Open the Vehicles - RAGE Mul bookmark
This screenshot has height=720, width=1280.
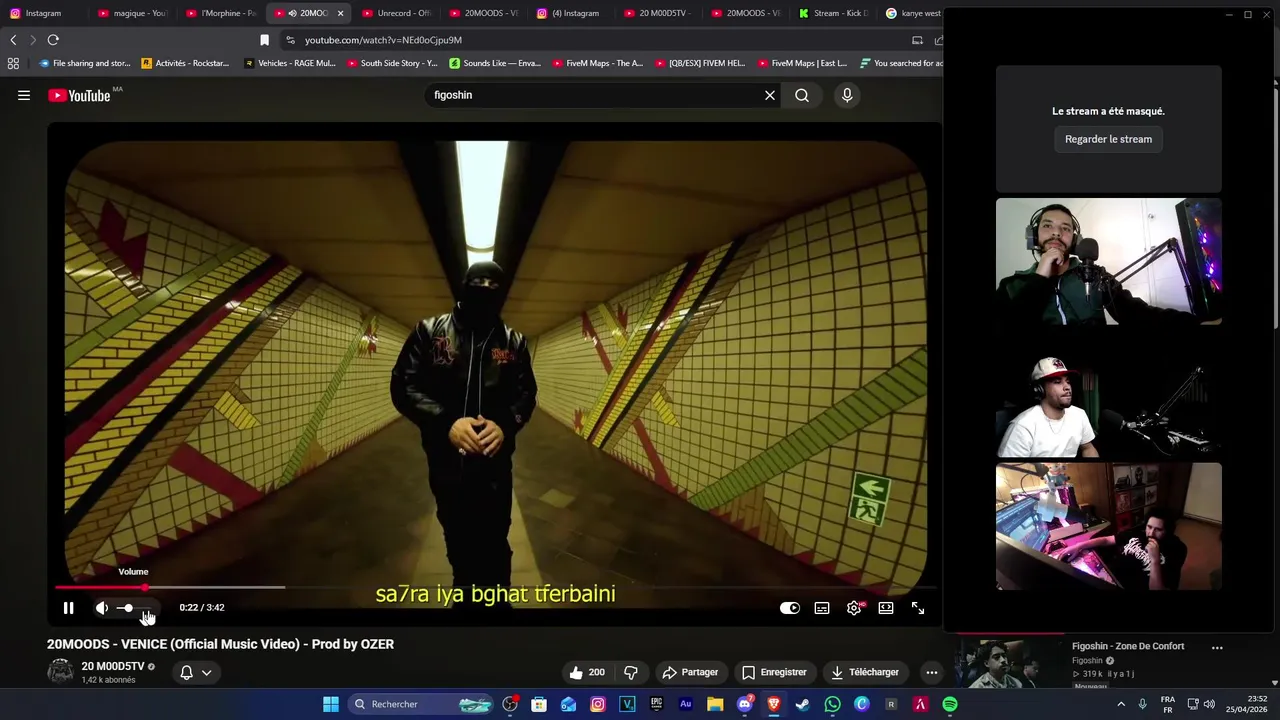290,63
